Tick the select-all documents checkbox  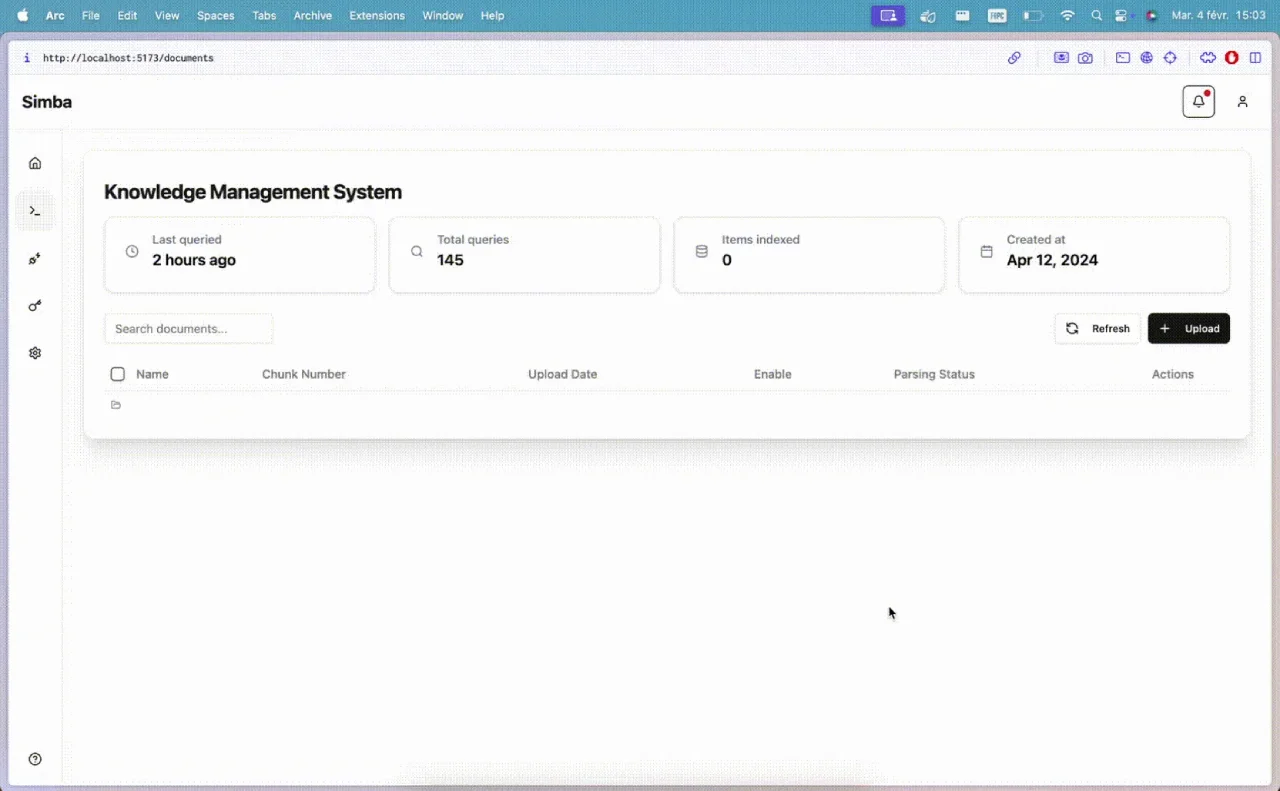(x=118, y=374)
